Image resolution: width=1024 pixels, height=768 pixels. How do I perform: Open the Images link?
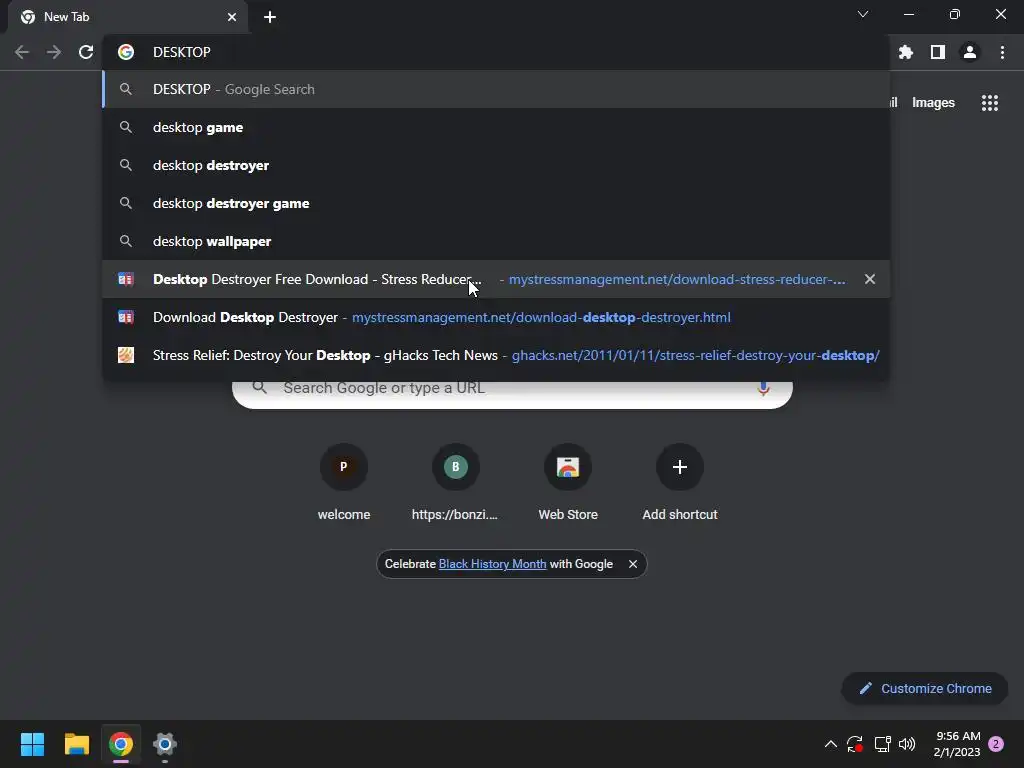[x=933, y=103]
